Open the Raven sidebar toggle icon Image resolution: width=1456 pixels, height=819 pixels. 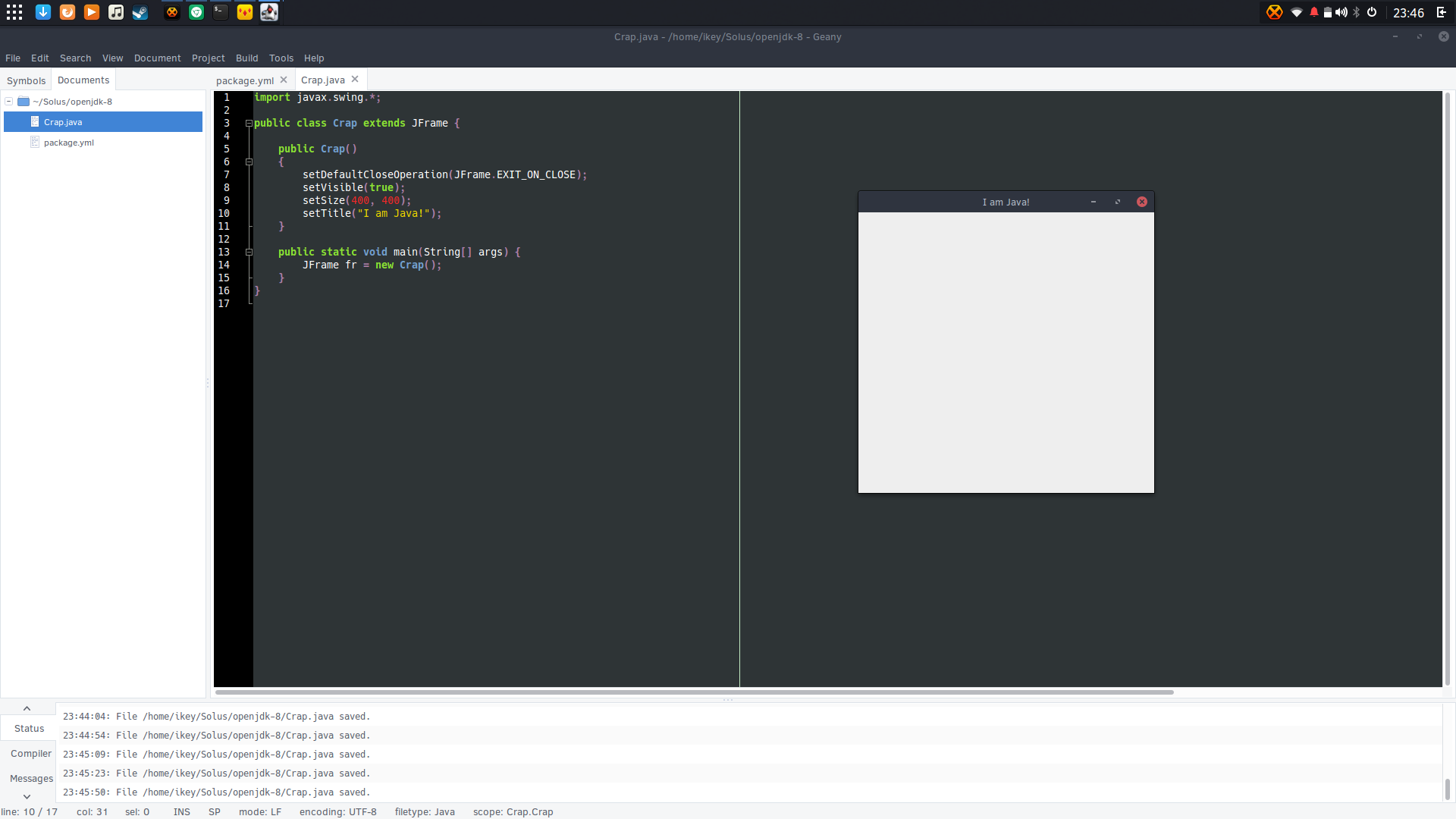point(1442,12)
